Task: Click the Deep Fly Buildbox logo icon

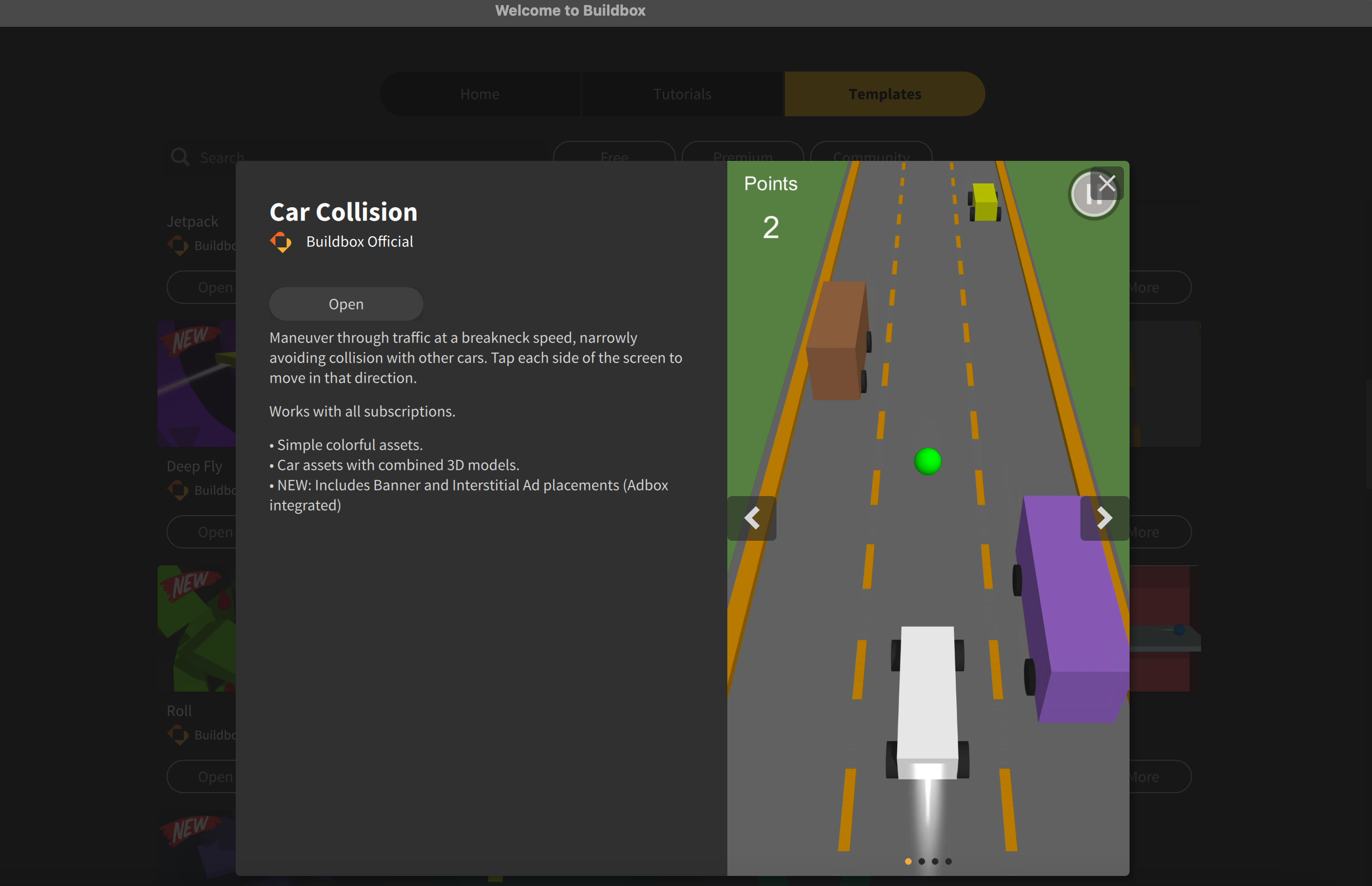Action: point(178,490)
